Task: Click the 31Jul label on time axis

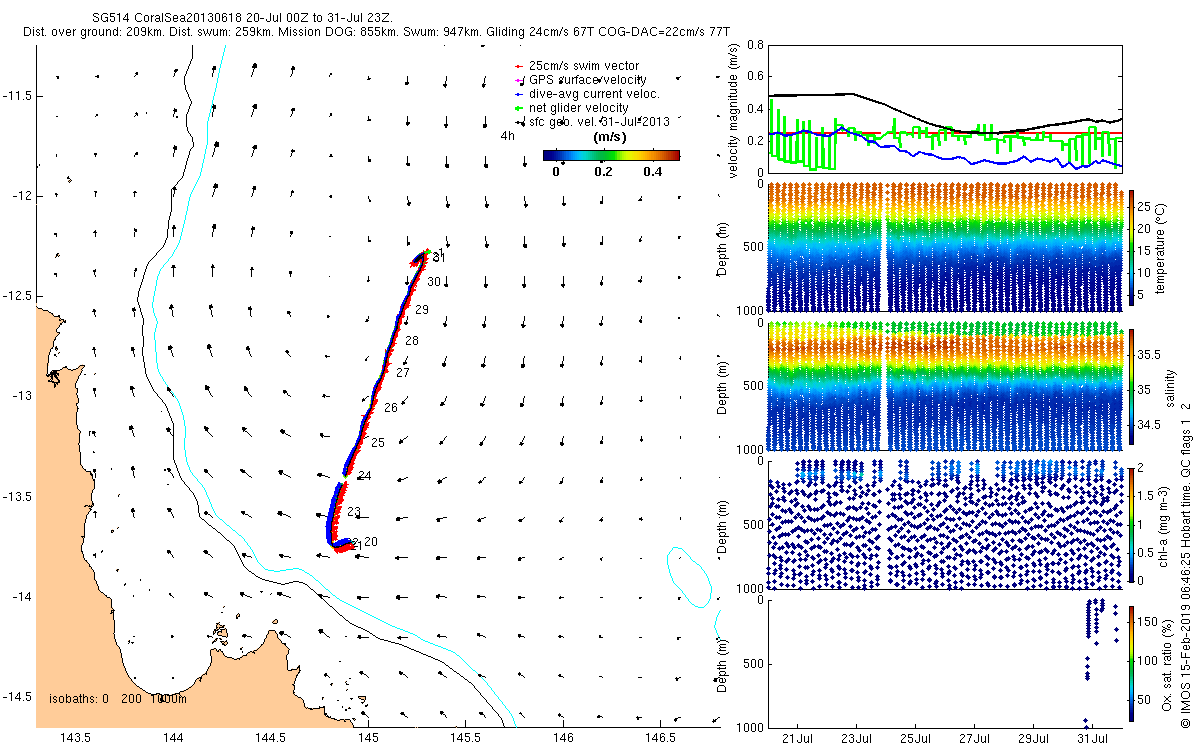Action: [x=1093, y=739]
